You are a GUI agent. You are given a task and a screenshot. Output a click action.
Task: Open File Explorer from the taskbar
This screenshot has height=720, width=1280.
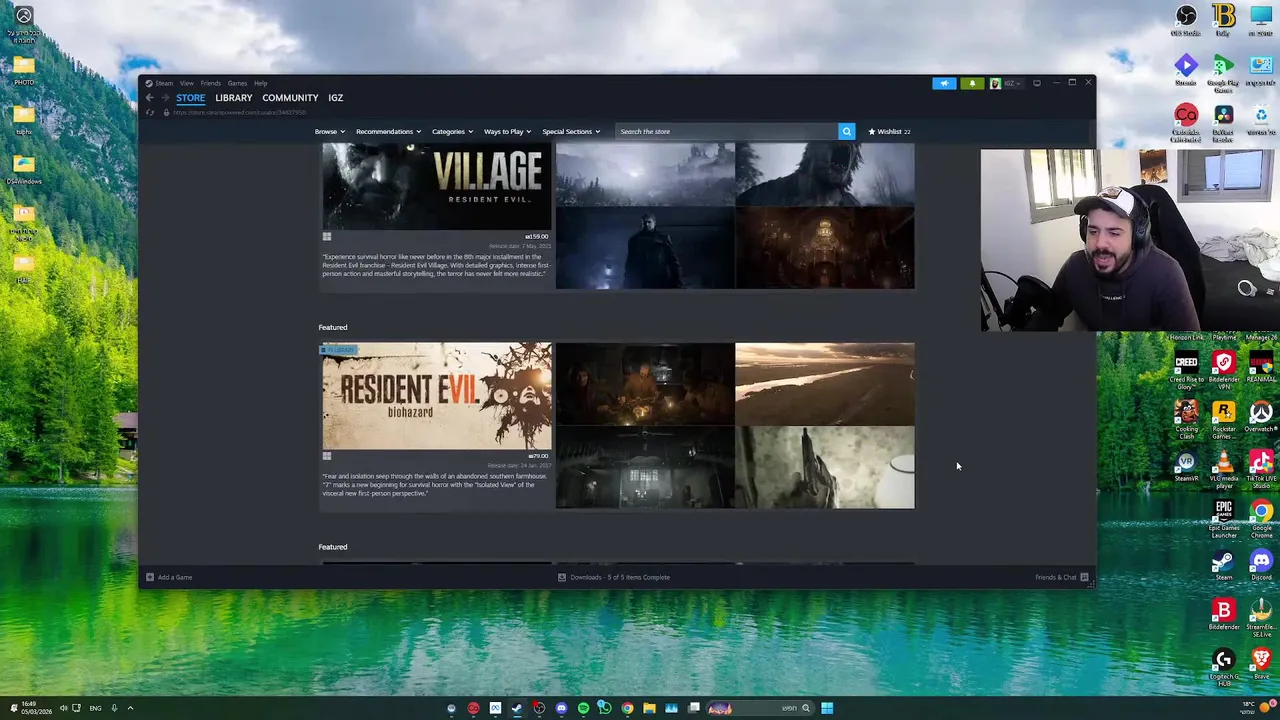click(x=649, y=708)
